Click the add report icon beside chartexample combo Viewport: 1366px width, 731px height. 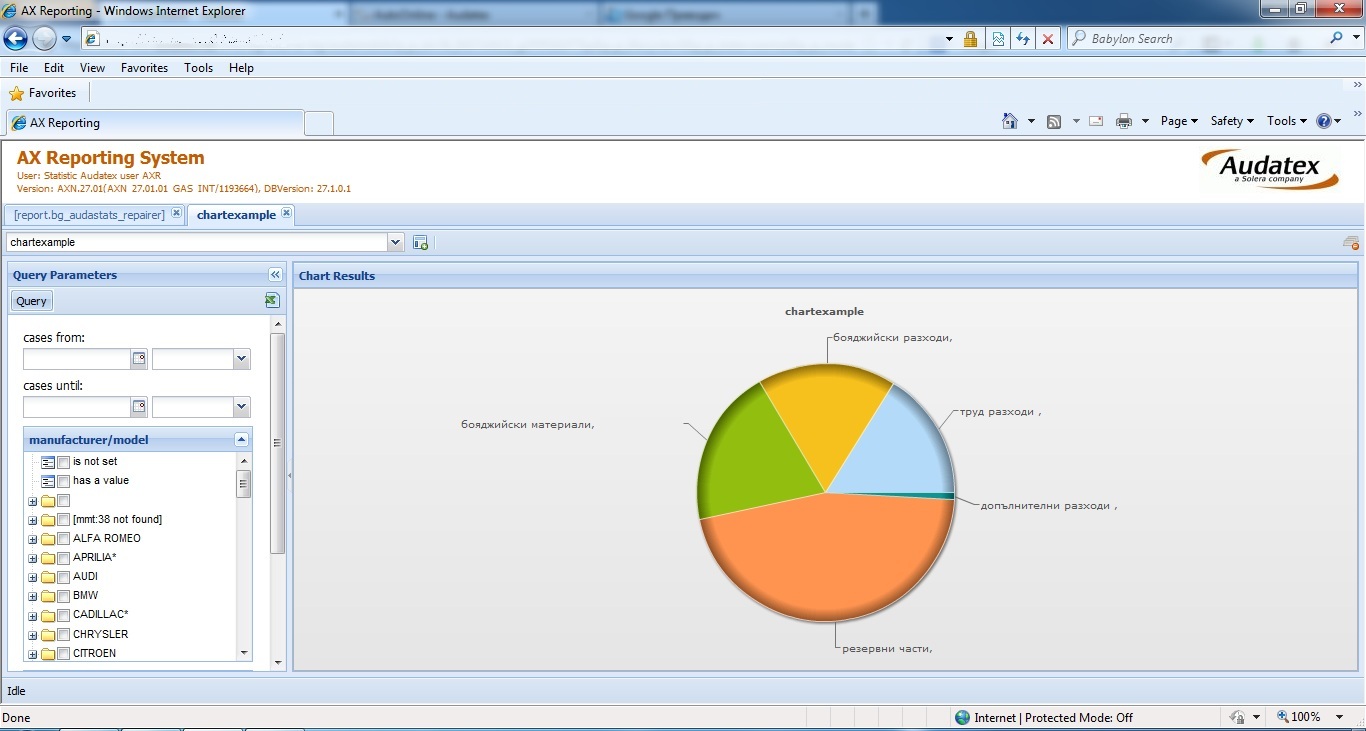[x=420, y=242]
